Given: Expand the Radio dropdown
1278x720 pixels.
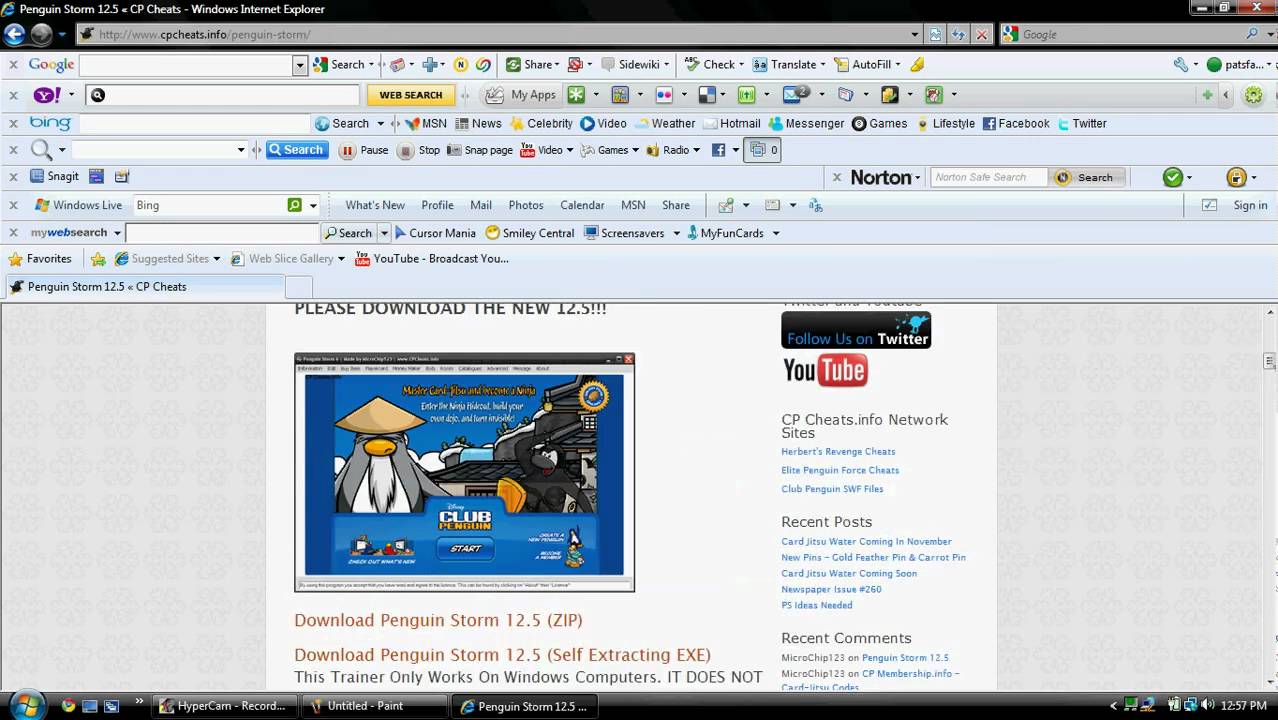Looking at the screenshot, I should click(696, 150).
